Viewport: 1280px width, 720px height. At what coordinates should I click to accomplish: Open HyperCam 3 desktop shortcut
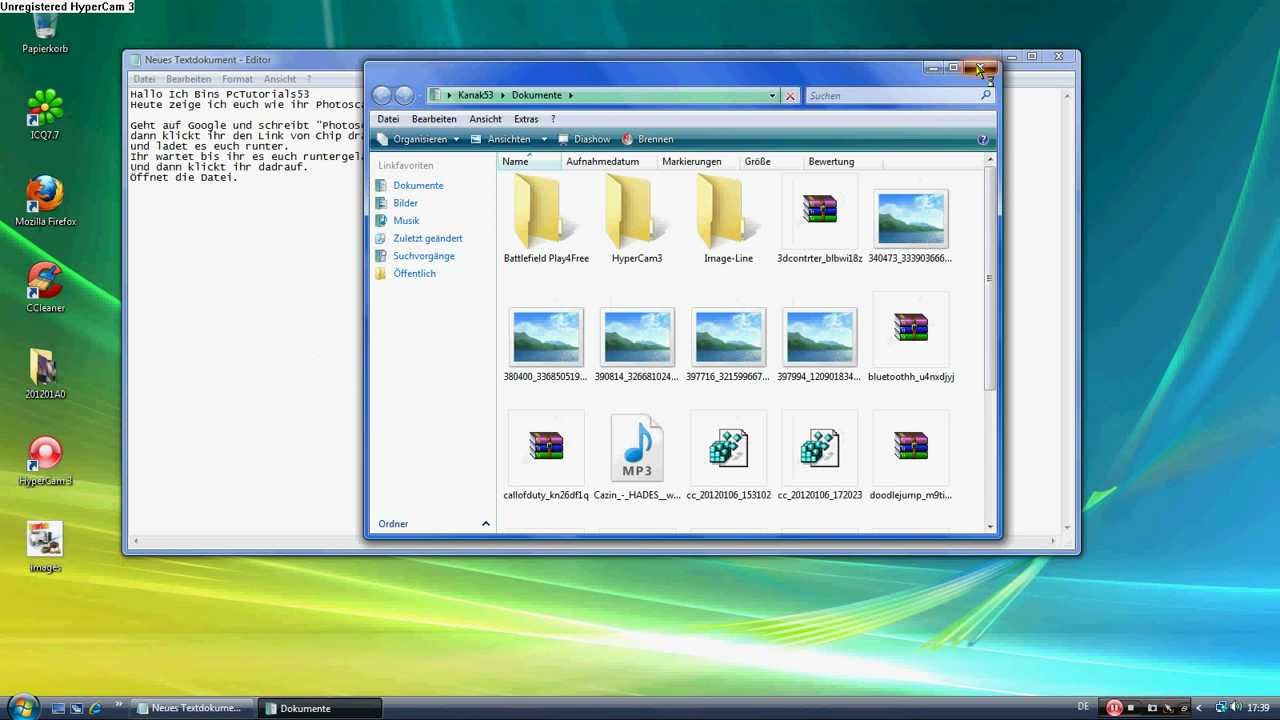45,460
